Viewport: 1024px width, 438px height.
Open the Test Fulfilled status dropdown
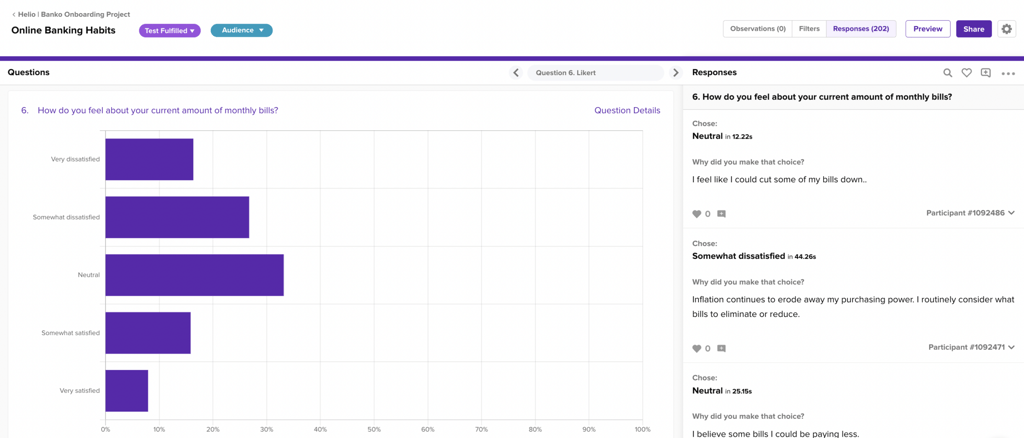click(170, 31)
